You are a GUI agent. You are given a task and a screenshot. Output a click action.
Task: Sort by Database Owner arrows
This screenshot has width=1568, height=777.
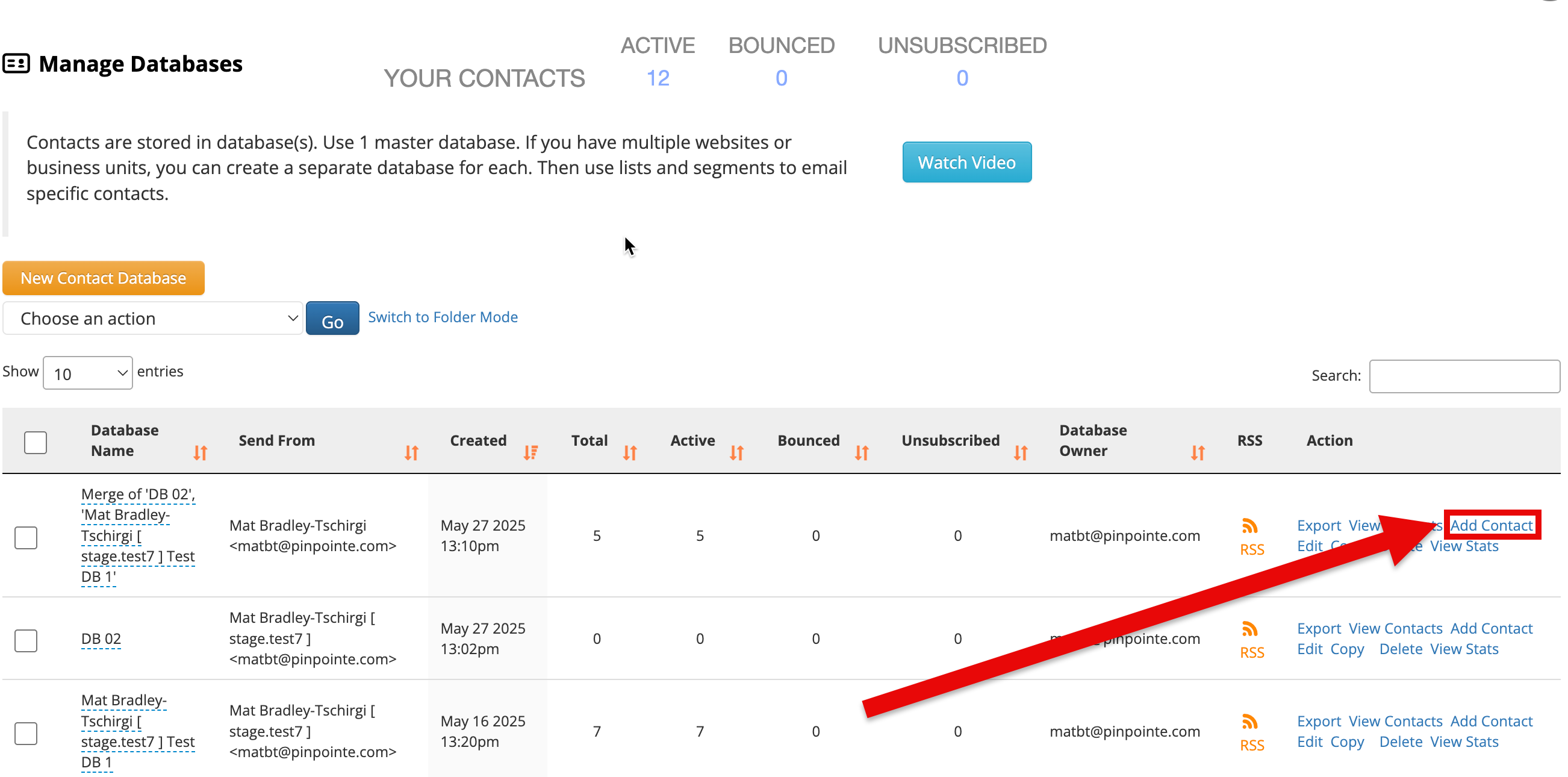[1197, 452]
